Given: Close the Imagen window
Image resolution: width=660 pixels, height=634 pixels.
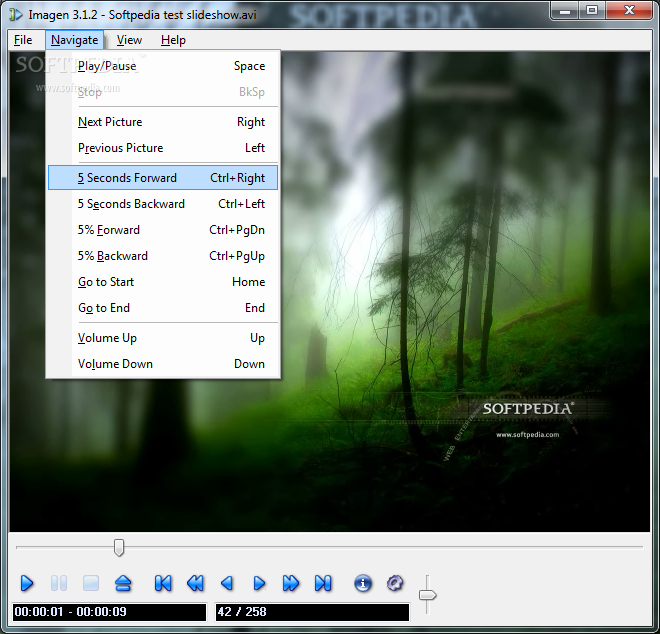Looking at the screenshot, I should (629, 11).
